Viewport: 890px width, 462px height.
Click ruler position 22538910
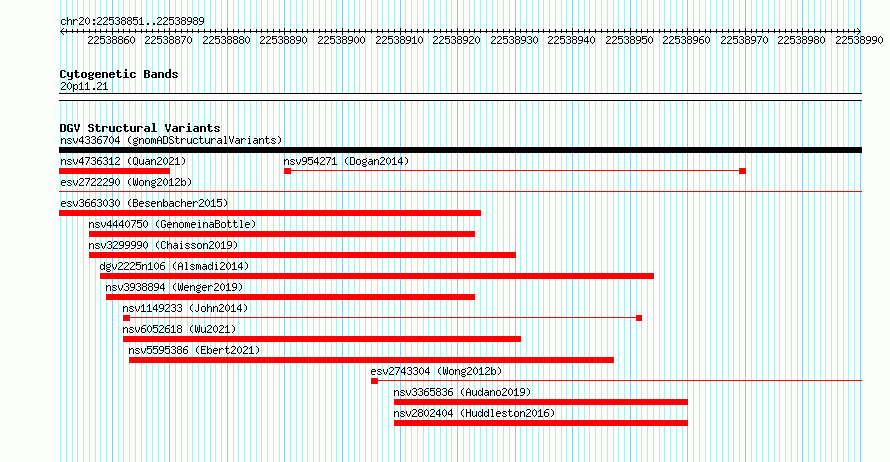(x=399, y=40)
